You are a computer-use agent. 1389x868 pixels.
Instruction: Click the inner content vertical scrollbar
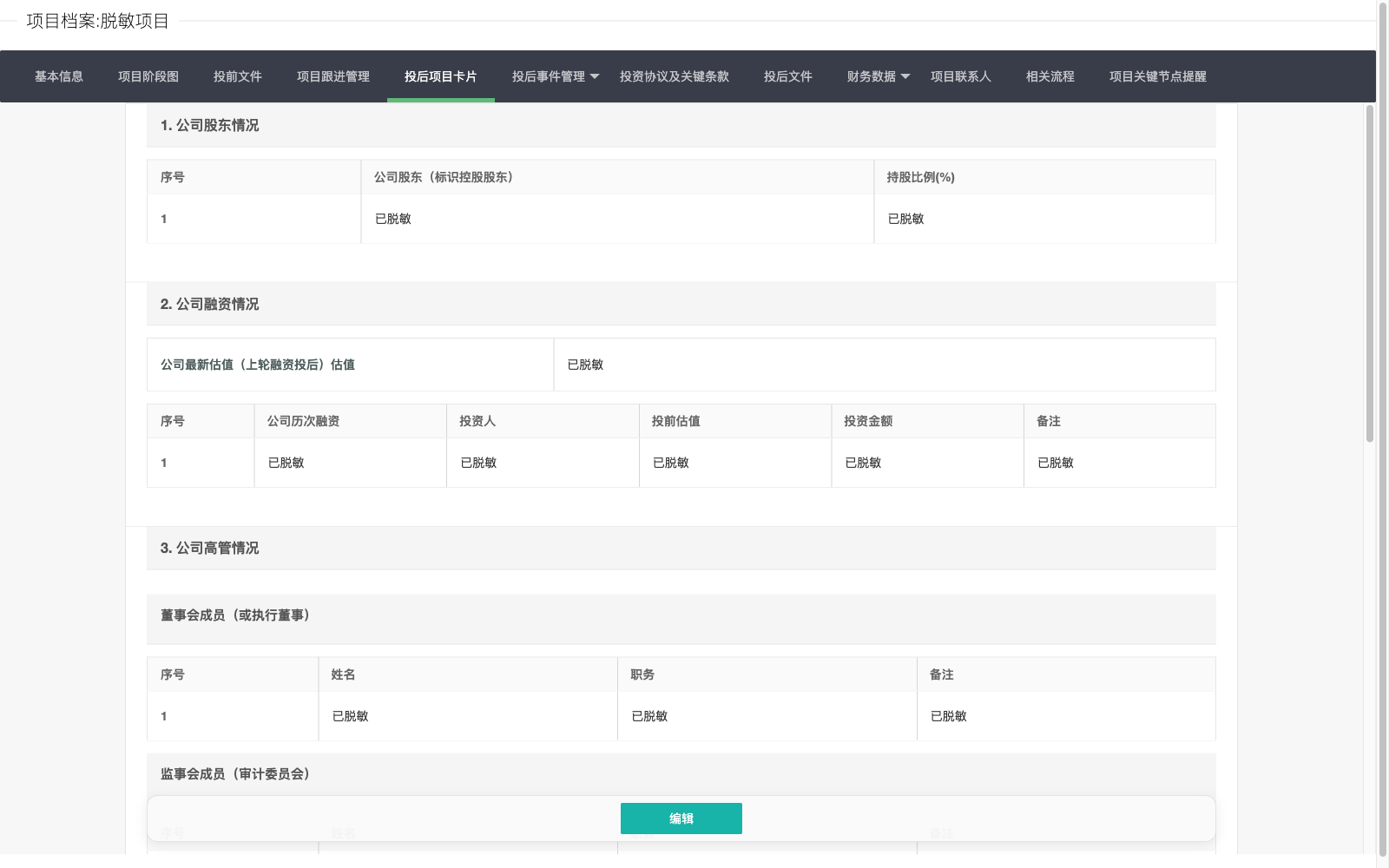point(1370,273)
